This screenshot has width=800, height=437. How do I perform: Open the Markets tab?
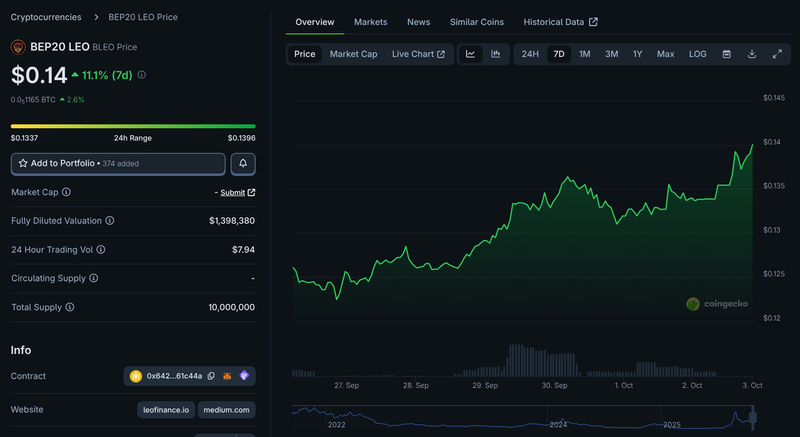(x=370, y=22)
